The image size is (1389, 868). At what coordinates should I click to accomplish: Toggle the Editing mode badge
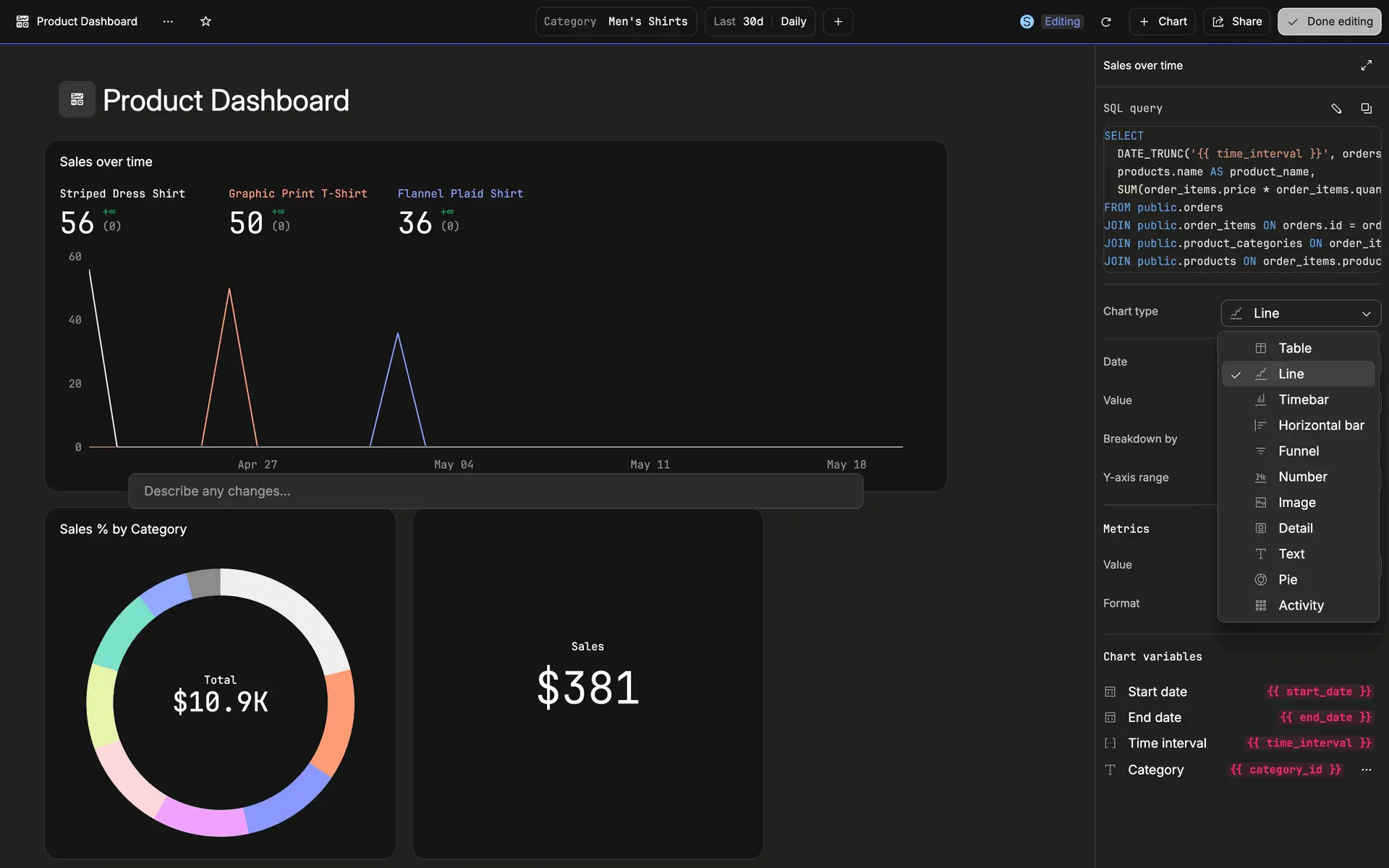click(x=1061, y=22)
